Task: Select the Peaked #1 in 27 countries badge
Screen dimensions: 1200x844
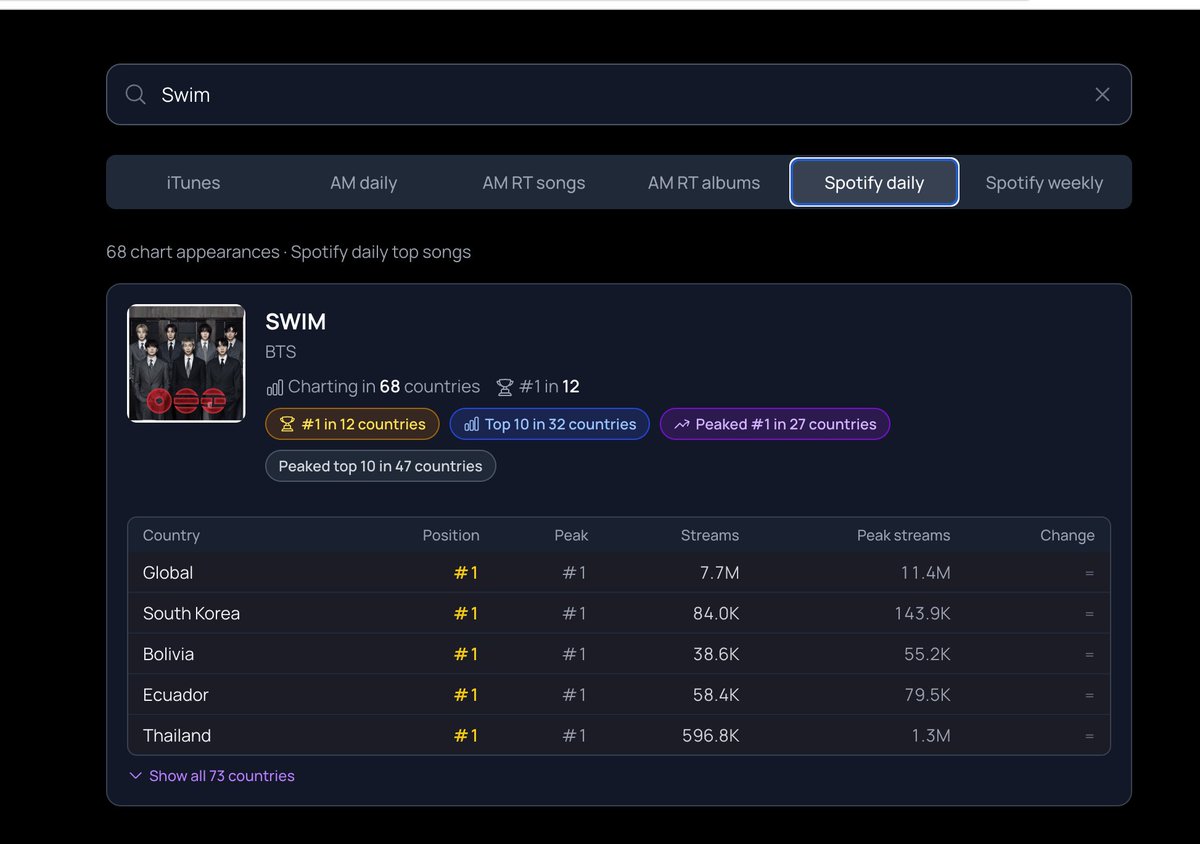Action: click(775, 424)
